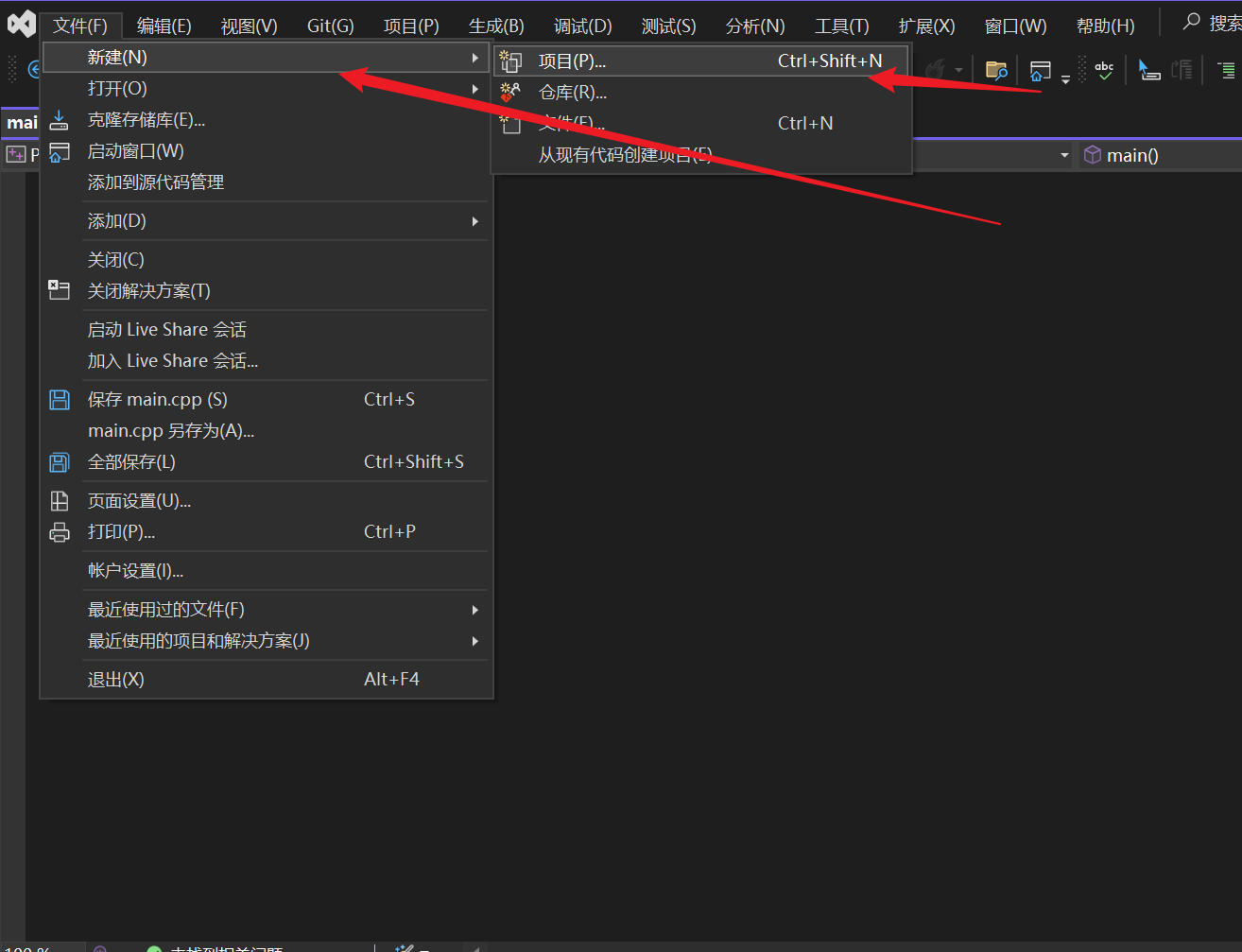Click 保存 main.cpp (S) entry
Viewport: 1242px width, 952px height.
click(157, 400)
